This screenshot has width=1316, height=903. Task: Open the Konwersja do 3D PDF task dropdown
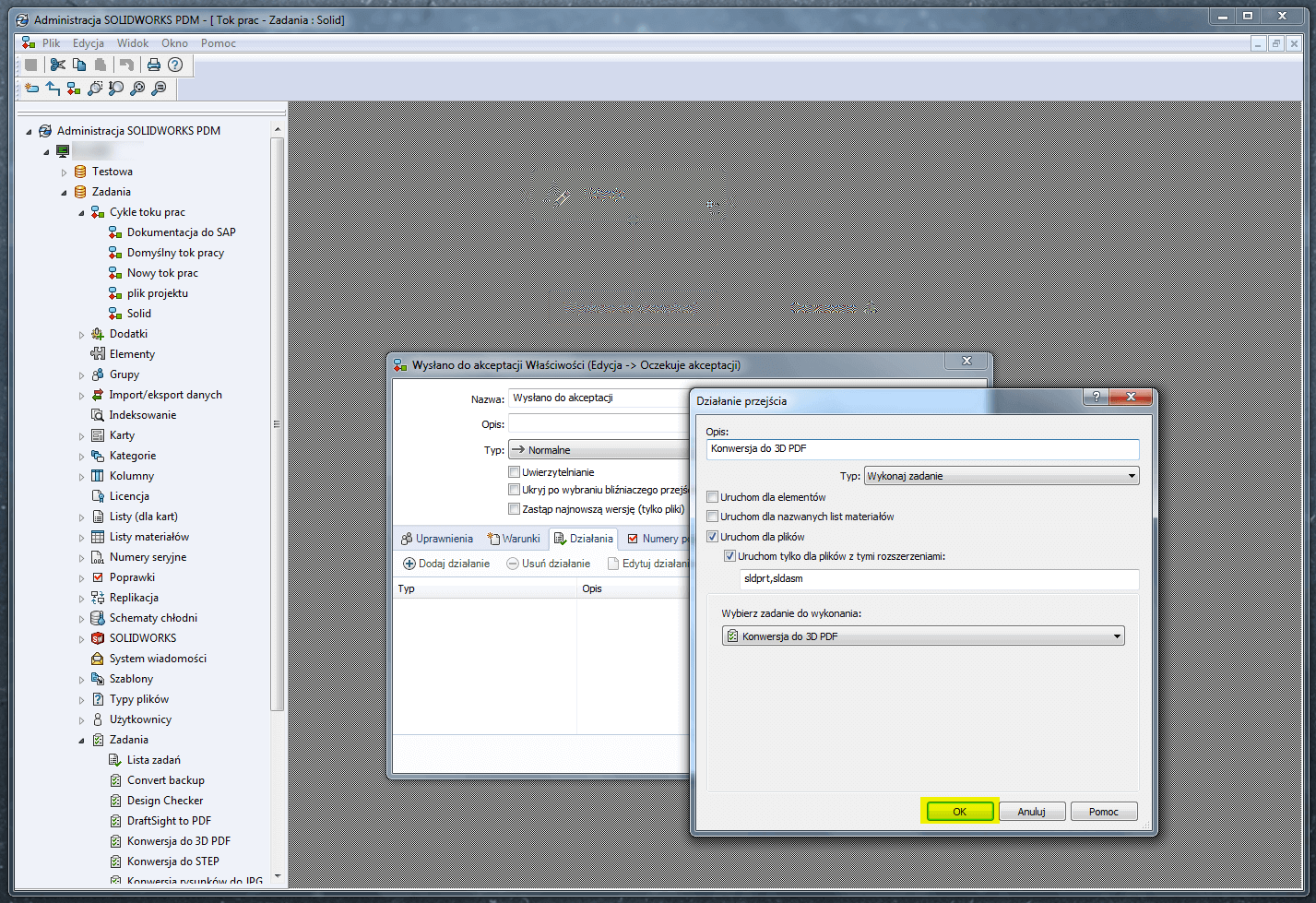point(1117,636)
